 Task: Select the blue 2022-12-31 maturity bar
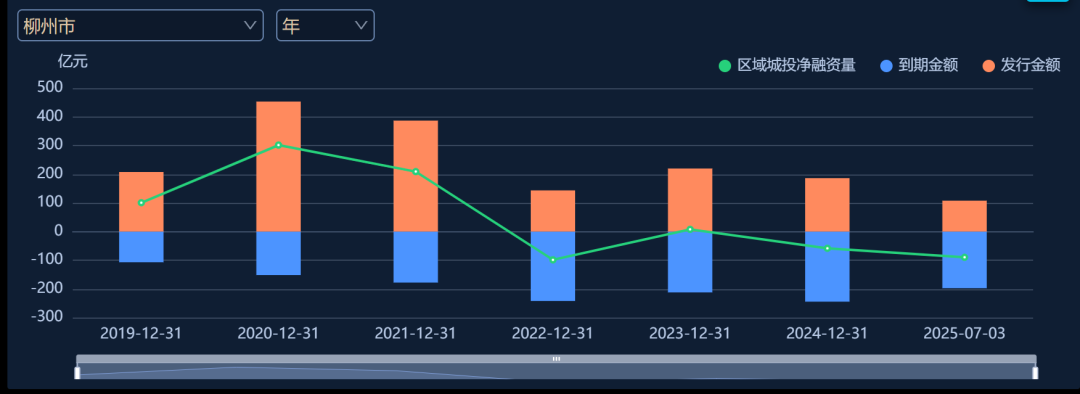552,266
